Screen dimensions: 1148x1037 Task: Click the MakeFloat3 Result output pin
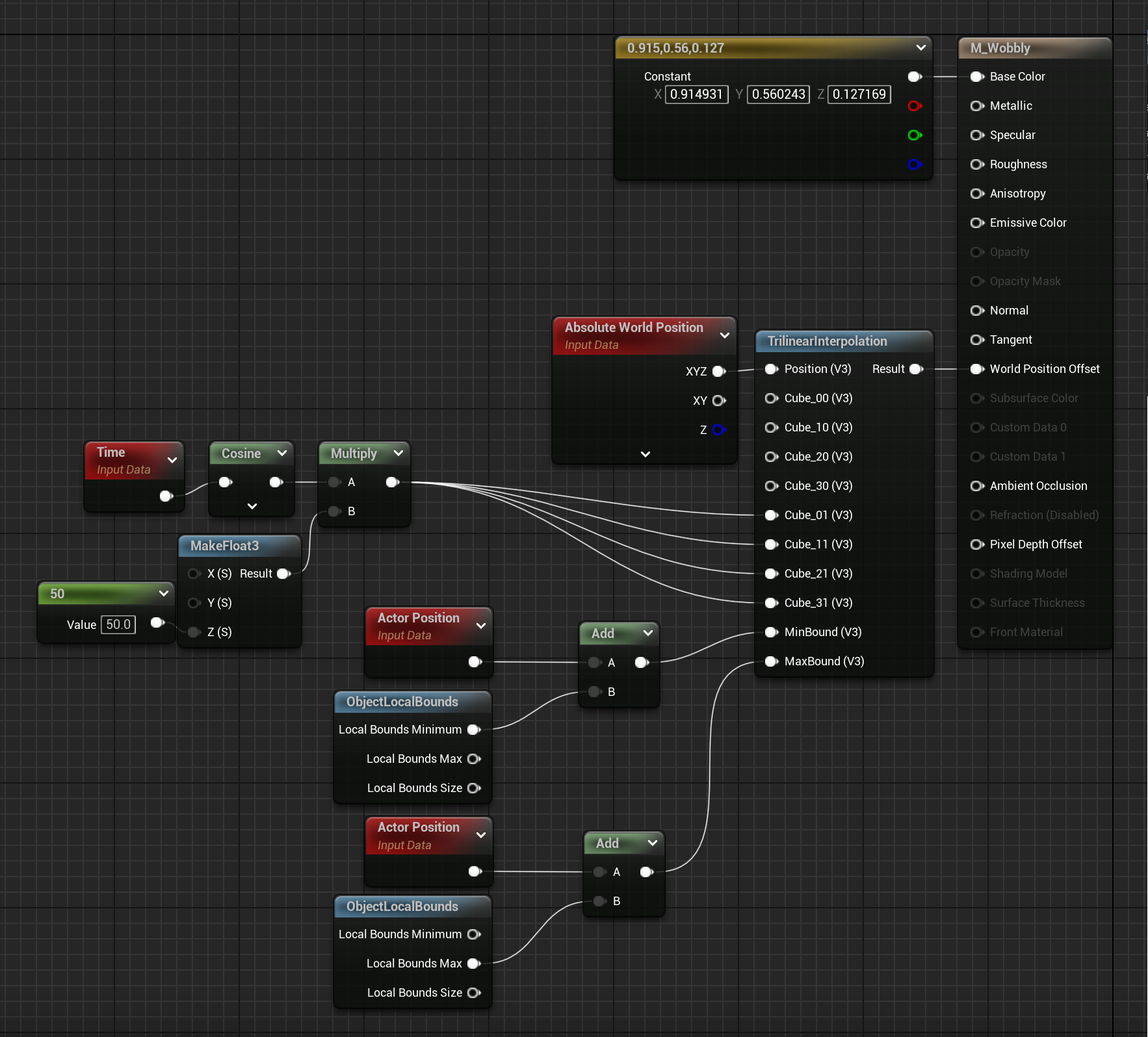(284, 574)
